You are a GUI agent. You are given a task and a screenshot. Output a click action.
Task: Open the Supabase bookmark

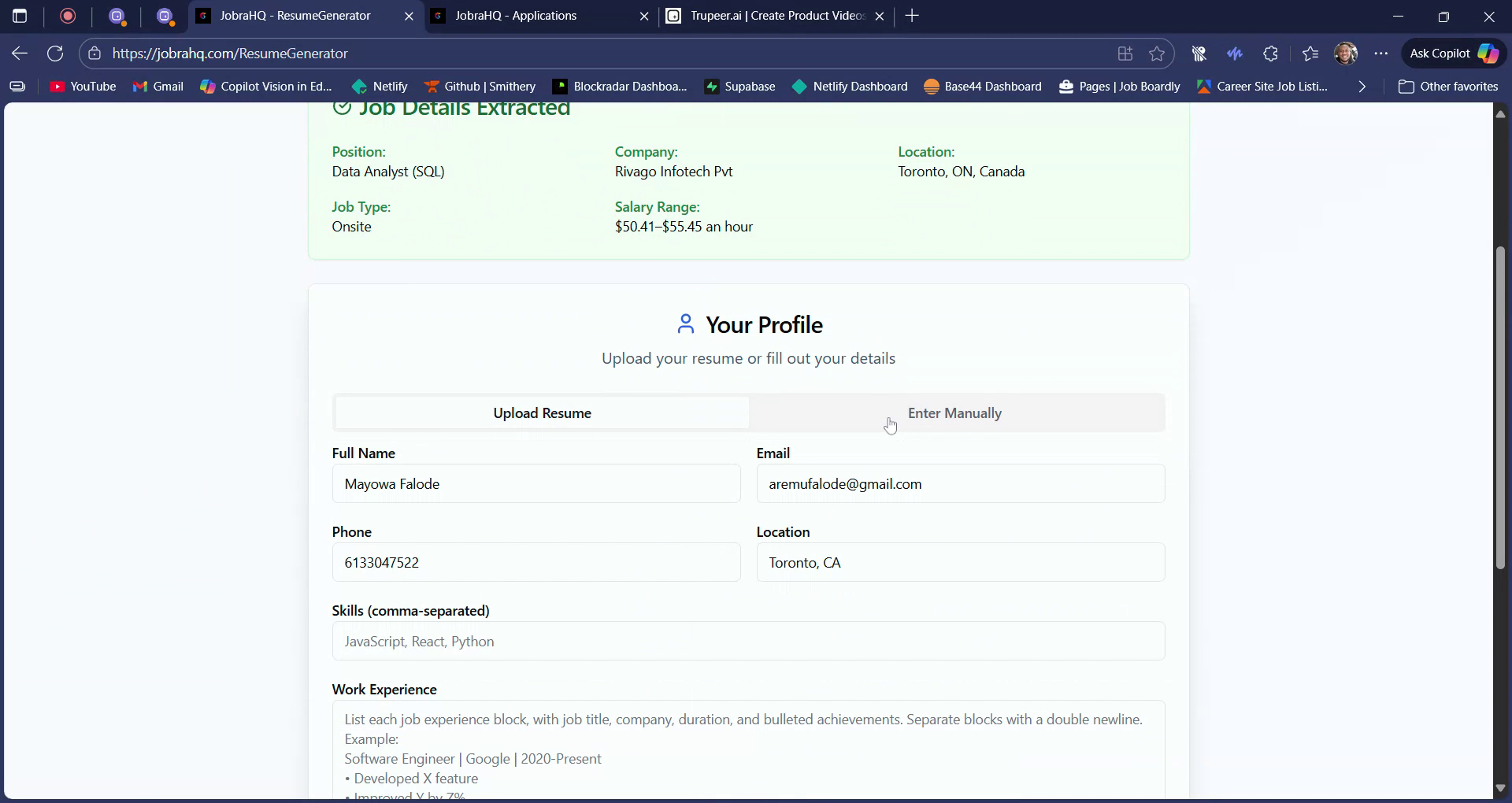pos(739,87)
